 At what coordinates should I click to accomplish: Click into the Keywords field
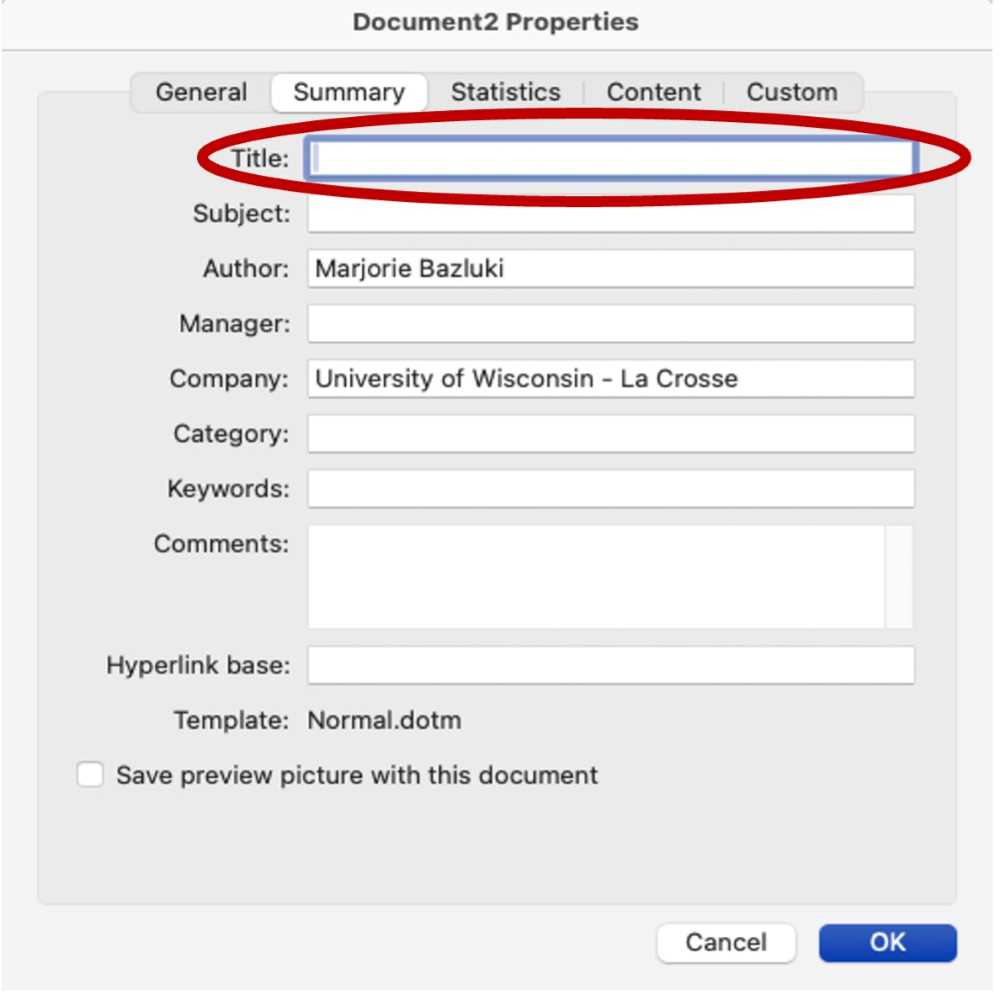(610, 489)
